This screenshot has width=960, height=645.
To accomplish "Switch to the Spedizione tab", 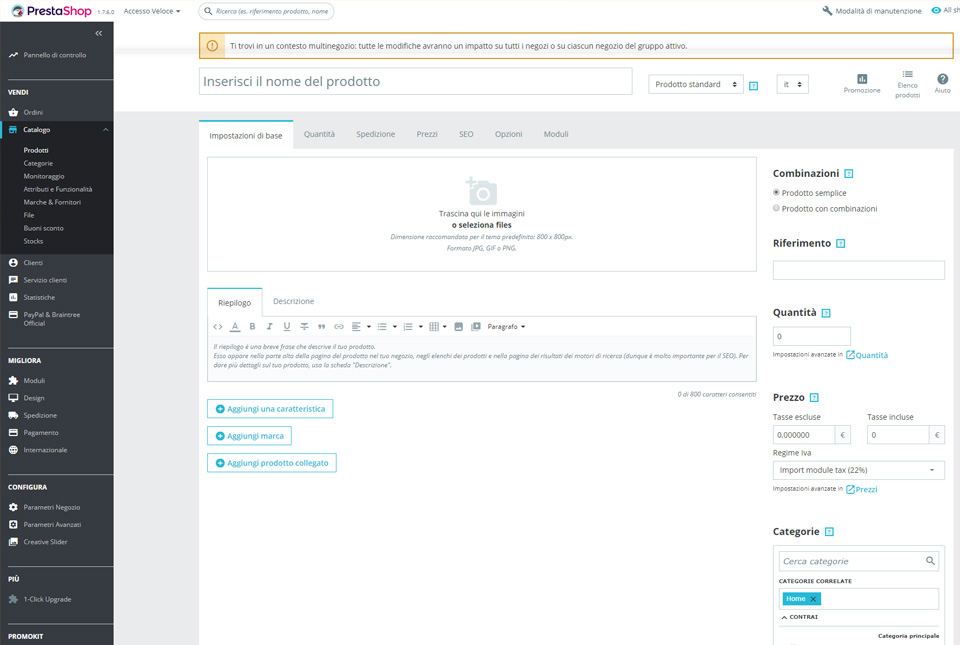I will pos(376,135).
